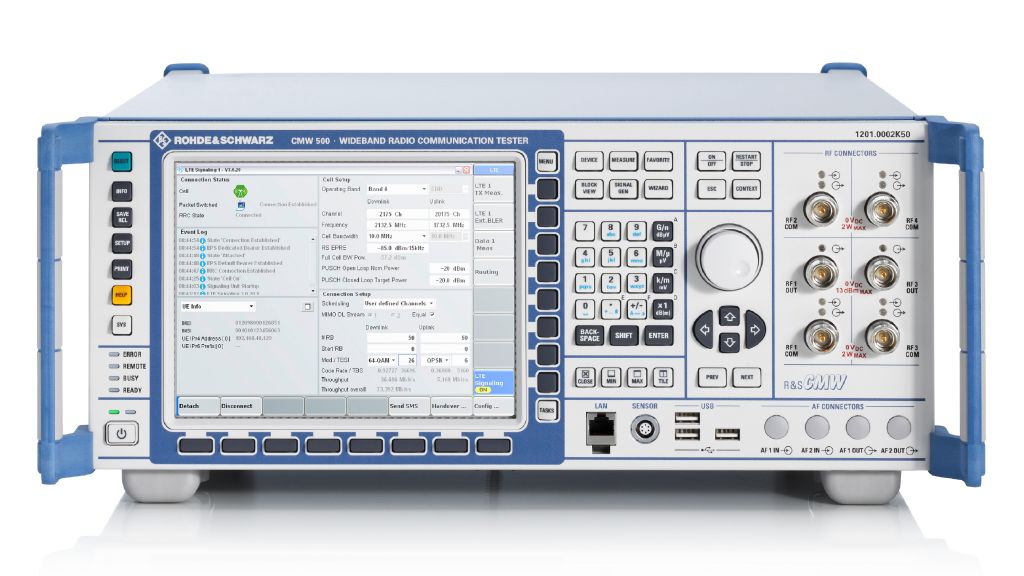Open the Operating Band dropdown showing Band 4
Viewport: 1024px width, 576px height.
[396, 189]
